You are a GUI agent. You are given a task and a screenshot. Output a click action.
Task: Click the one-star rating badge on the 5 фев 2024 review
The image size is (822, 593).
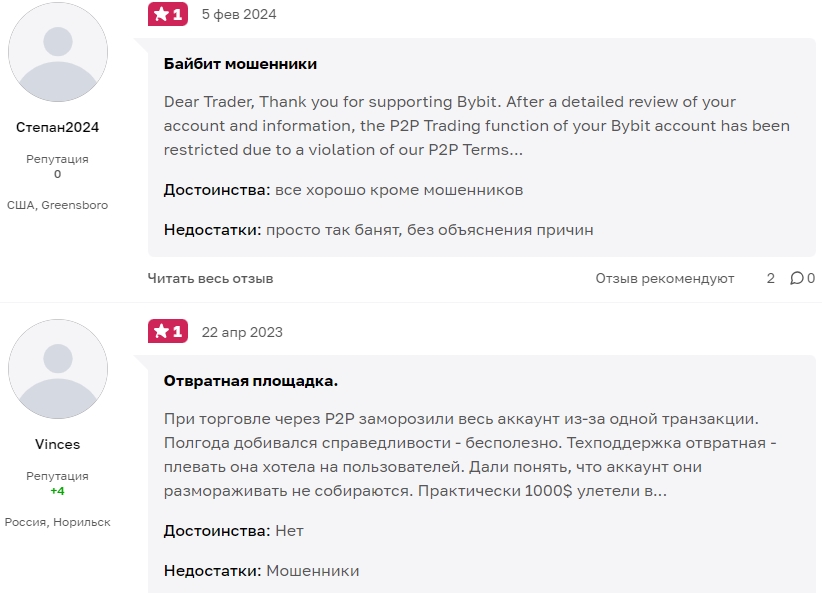(x=168, y=15)
